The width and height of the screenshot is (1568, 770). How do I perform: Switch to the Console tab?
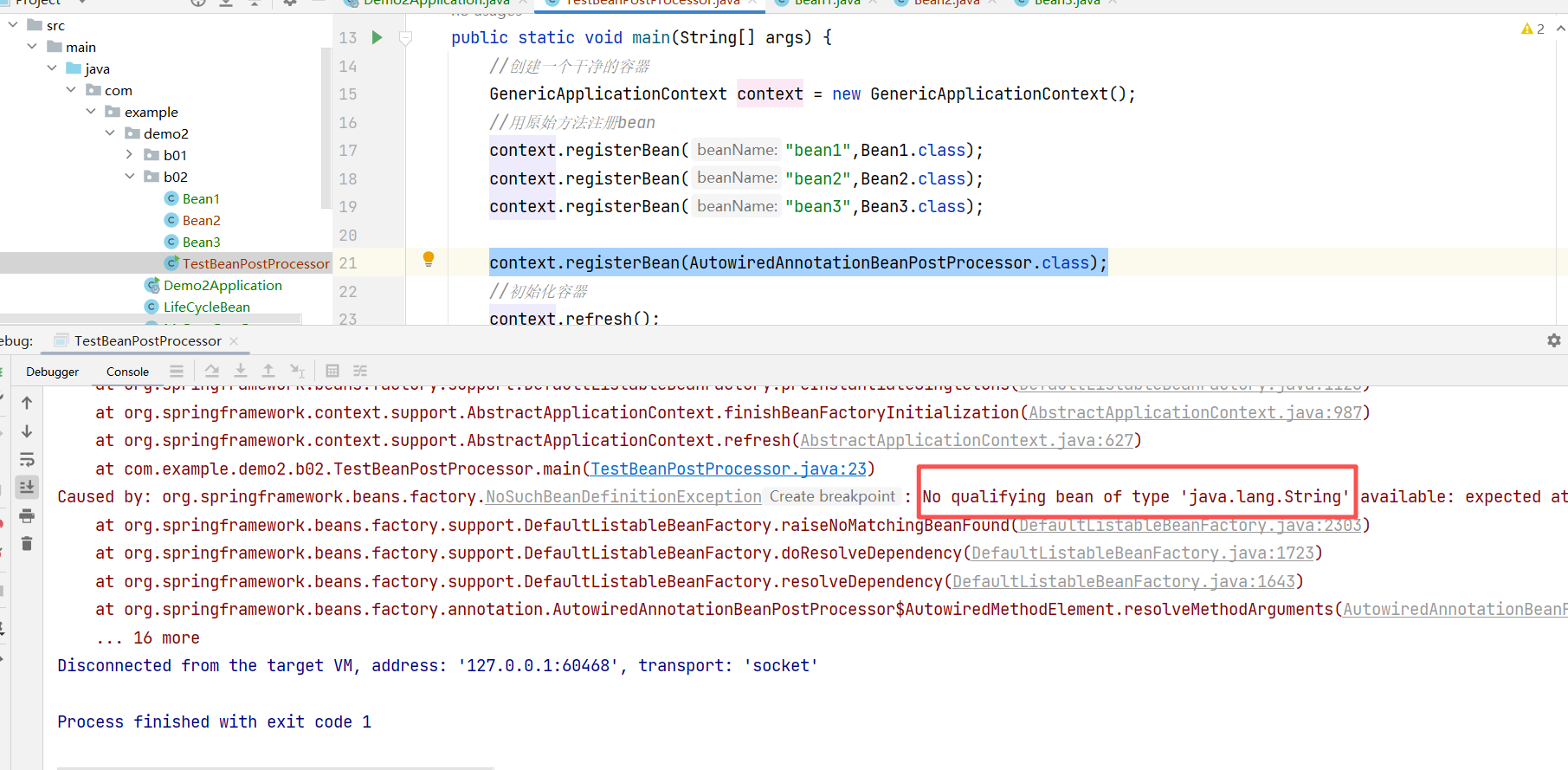[x=127, y=372]
